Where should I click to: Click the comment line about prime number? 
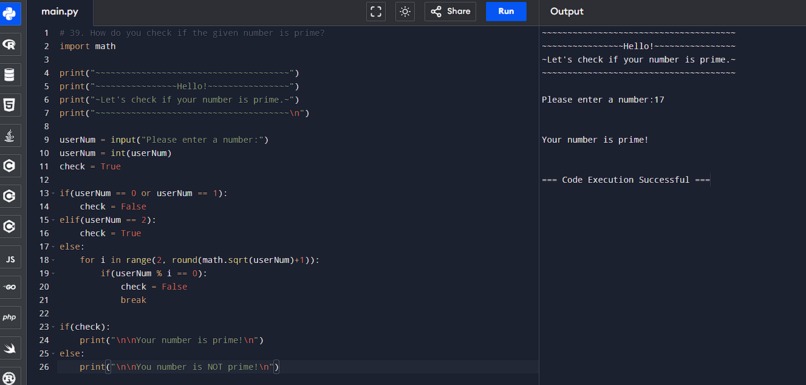(192, 33)
